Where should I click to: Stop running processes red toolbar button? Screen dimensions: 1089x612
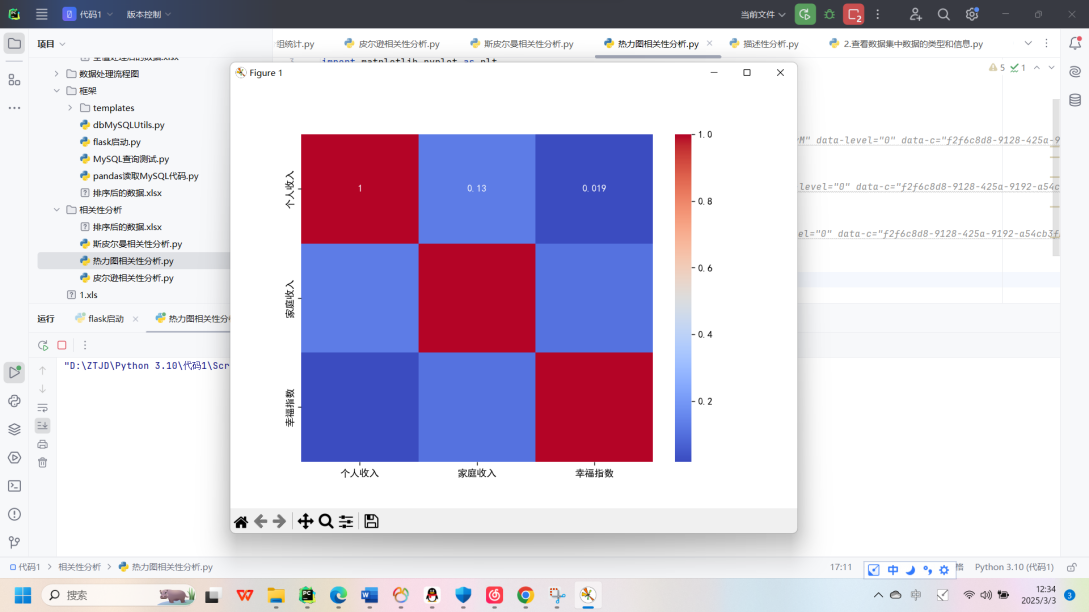click(854, 14)
